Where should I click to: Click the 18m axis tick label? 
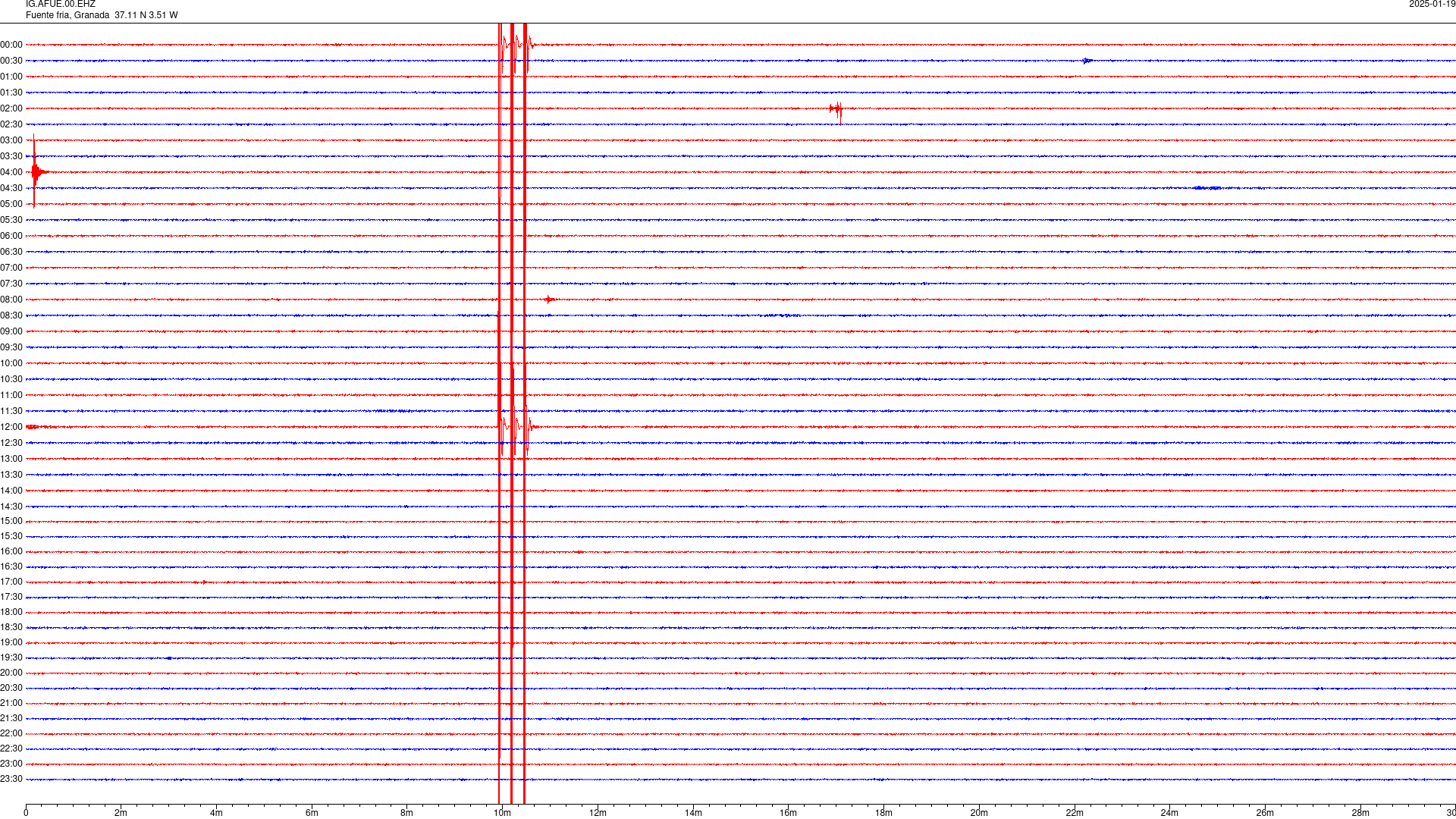[883, 813]
